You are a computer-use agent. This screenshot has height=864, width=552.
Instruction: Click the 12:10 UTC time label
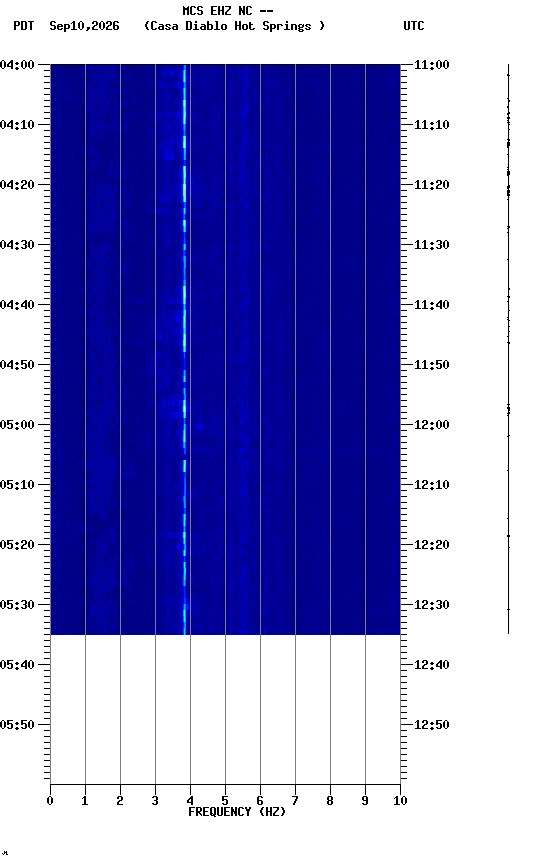coord(432,485)
